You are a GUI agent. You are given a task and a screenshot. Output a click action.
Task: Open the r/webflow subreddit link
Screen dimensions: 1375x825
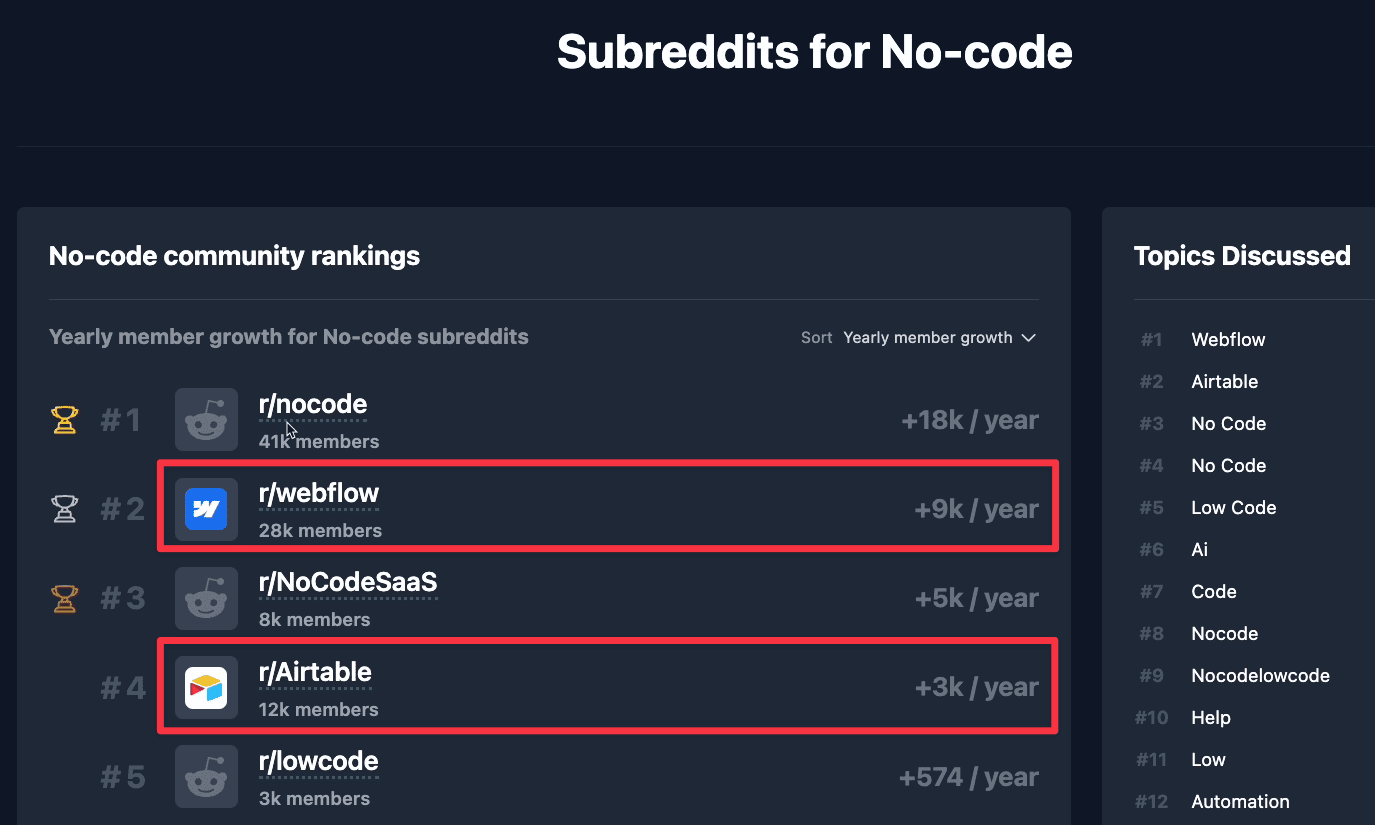319,492
